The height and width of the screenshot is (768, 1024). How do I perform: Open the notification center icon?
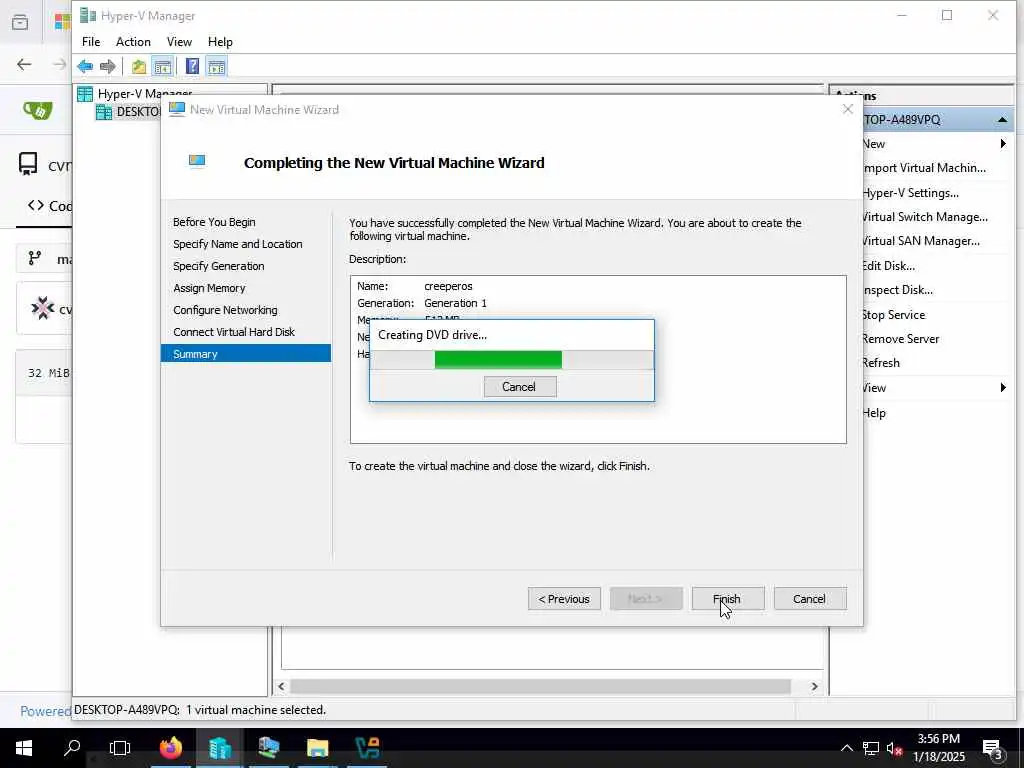pyautogui.click(x=993, y=748)
